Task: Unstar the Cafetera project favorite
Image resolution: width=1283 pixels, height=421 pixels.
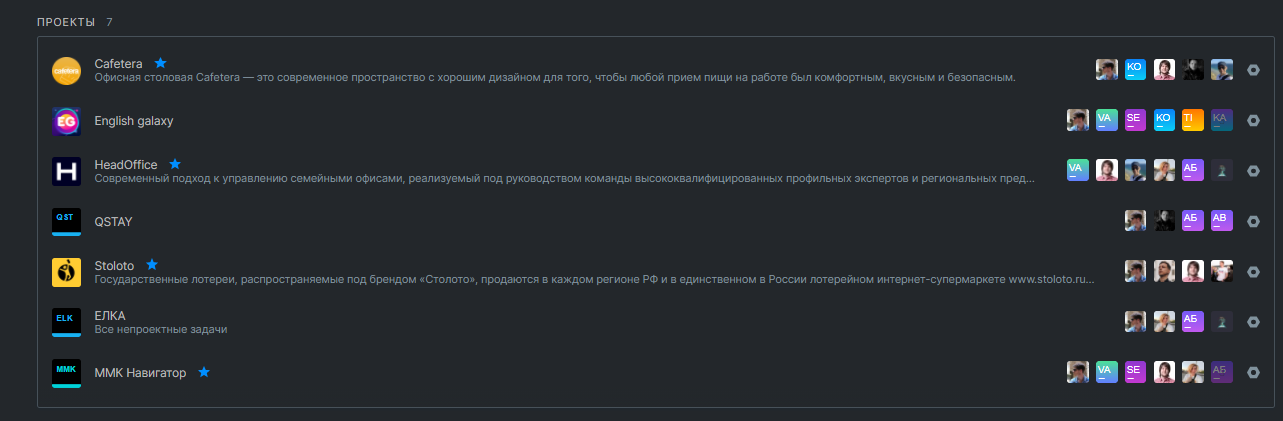Action: (160, 63)
